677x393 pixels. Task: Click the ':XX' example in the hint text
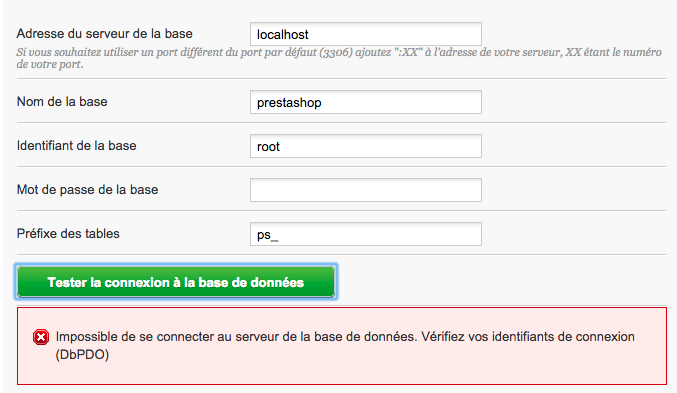[x=408, y=52]
